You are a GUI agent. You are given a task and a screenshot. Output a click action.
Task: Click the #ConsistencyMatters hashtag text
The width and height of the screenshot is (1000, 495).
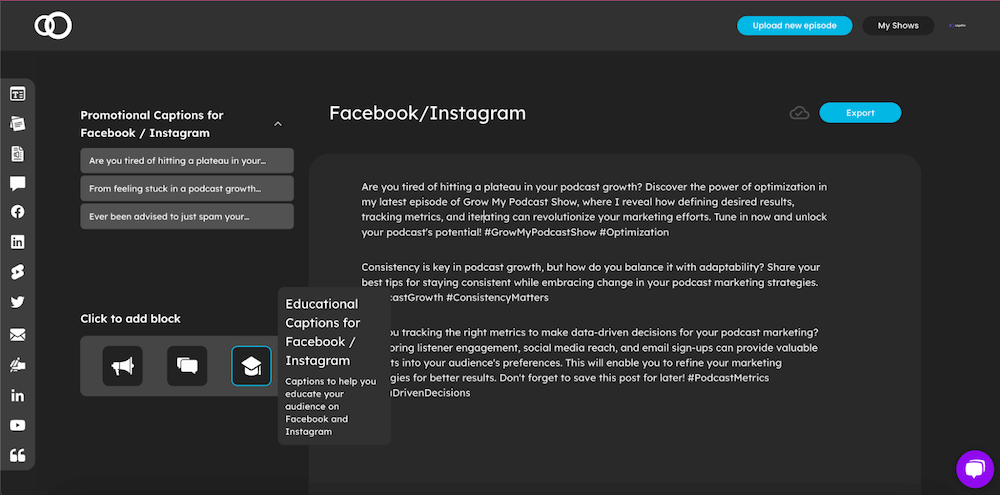point(497,297)
